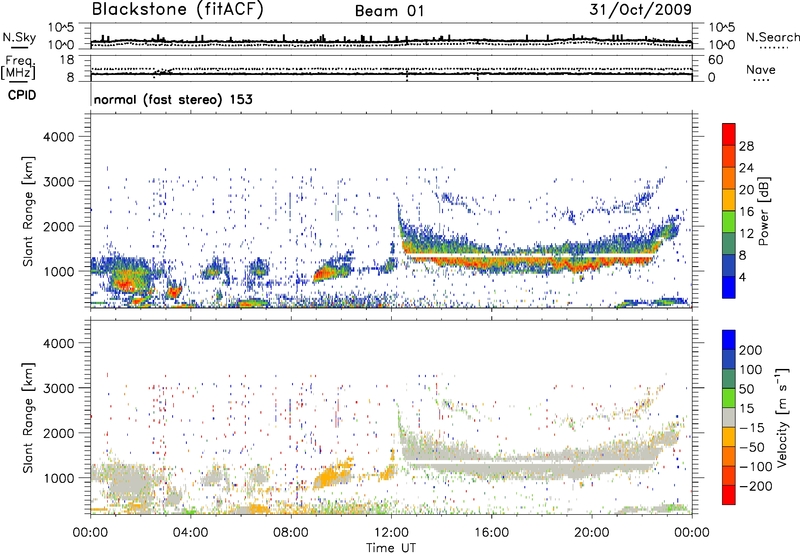The image size is (800, 554).
Task: Click the 'N.Sky' legend label
Action: coord(19,37)
